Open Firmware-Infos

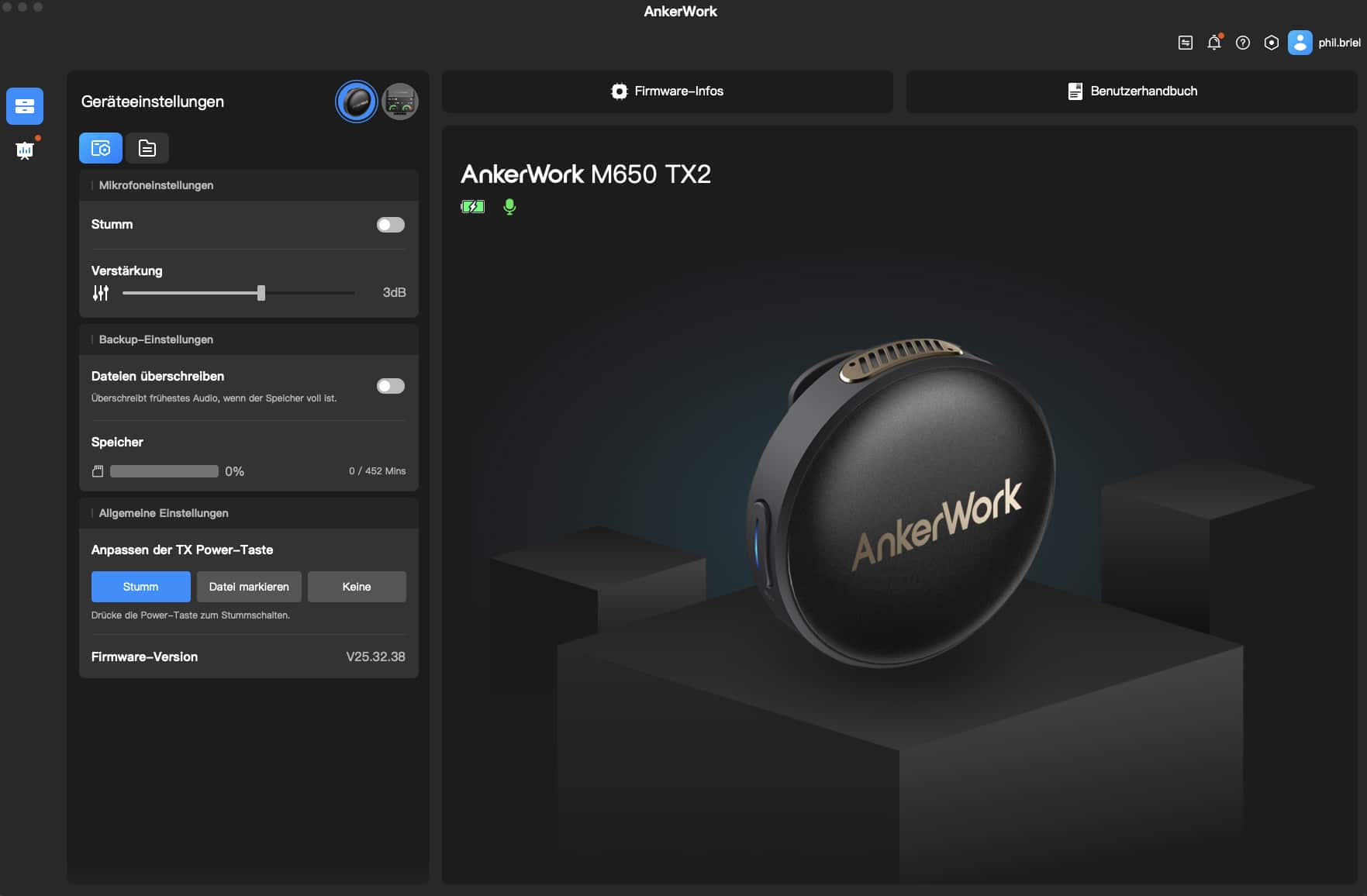(667, 91)
